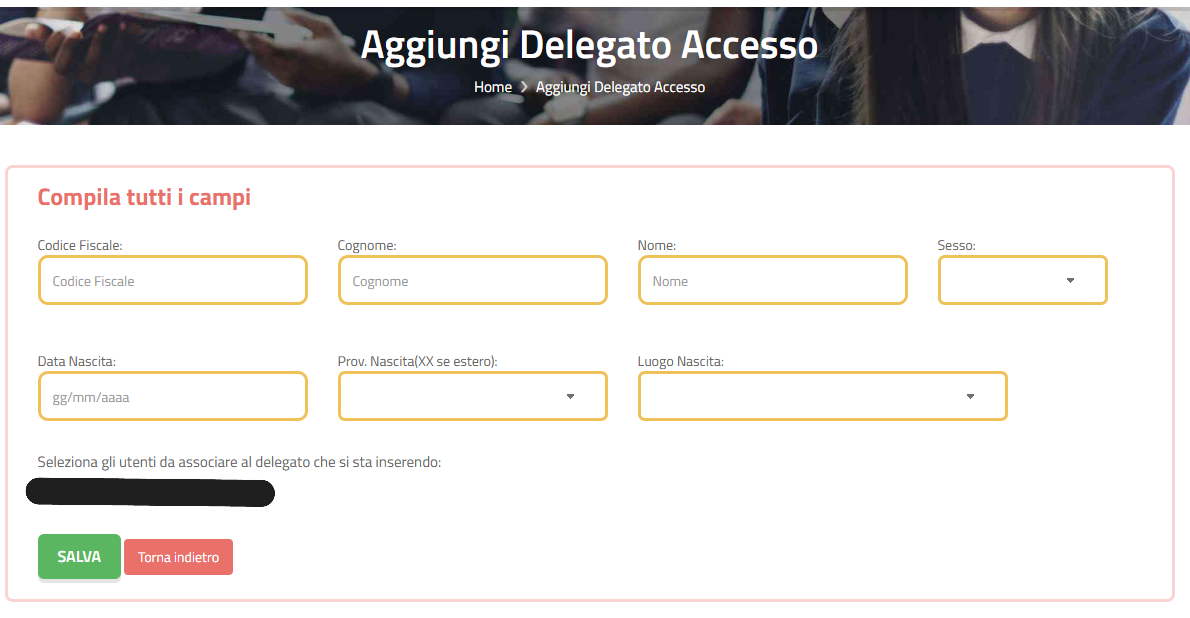The width and height of the screenshot is (1190, 618).
Task: Select the Nome text field
Action: pyautogui.click(x=772, y=281)
